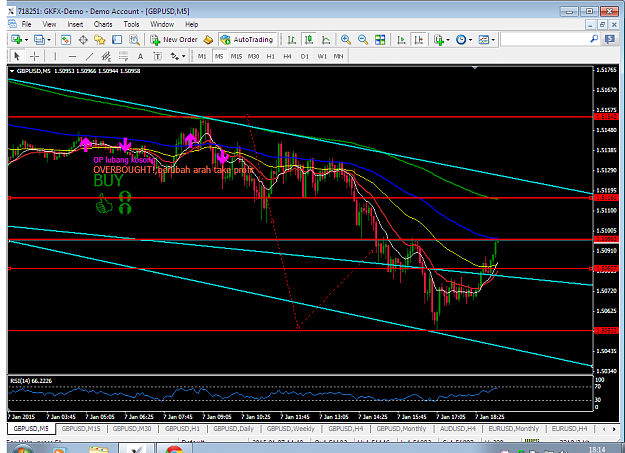
Task: Open the Strategy Tester
Action: point(134,39)
